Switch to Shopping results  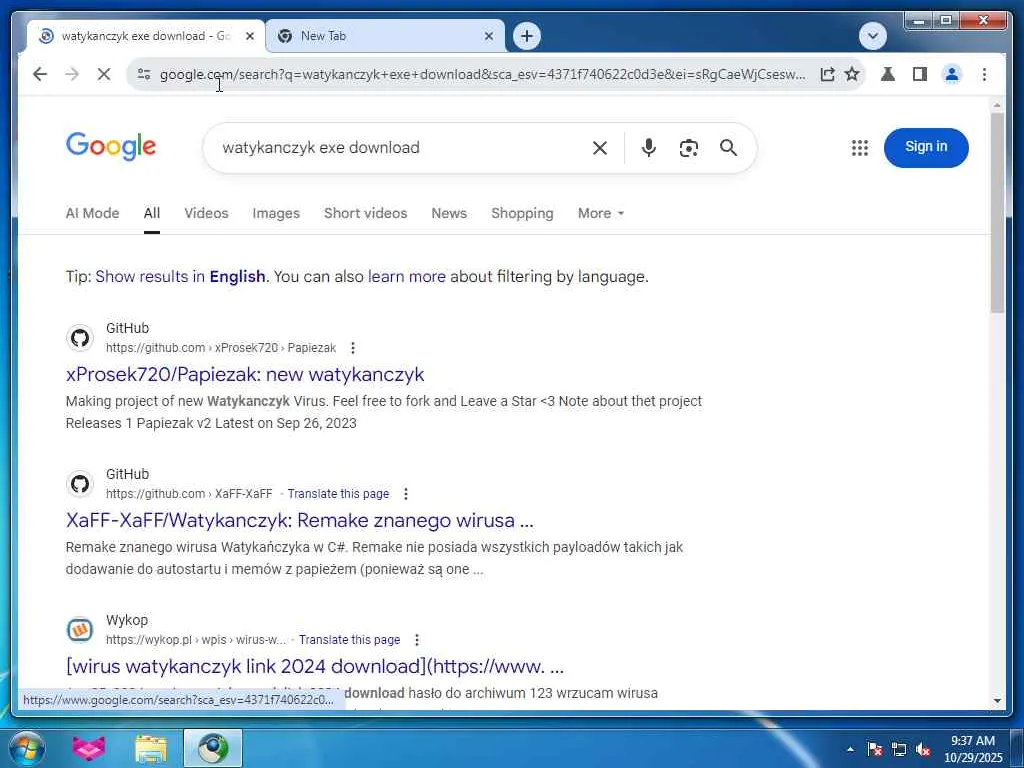coord(522,214)
